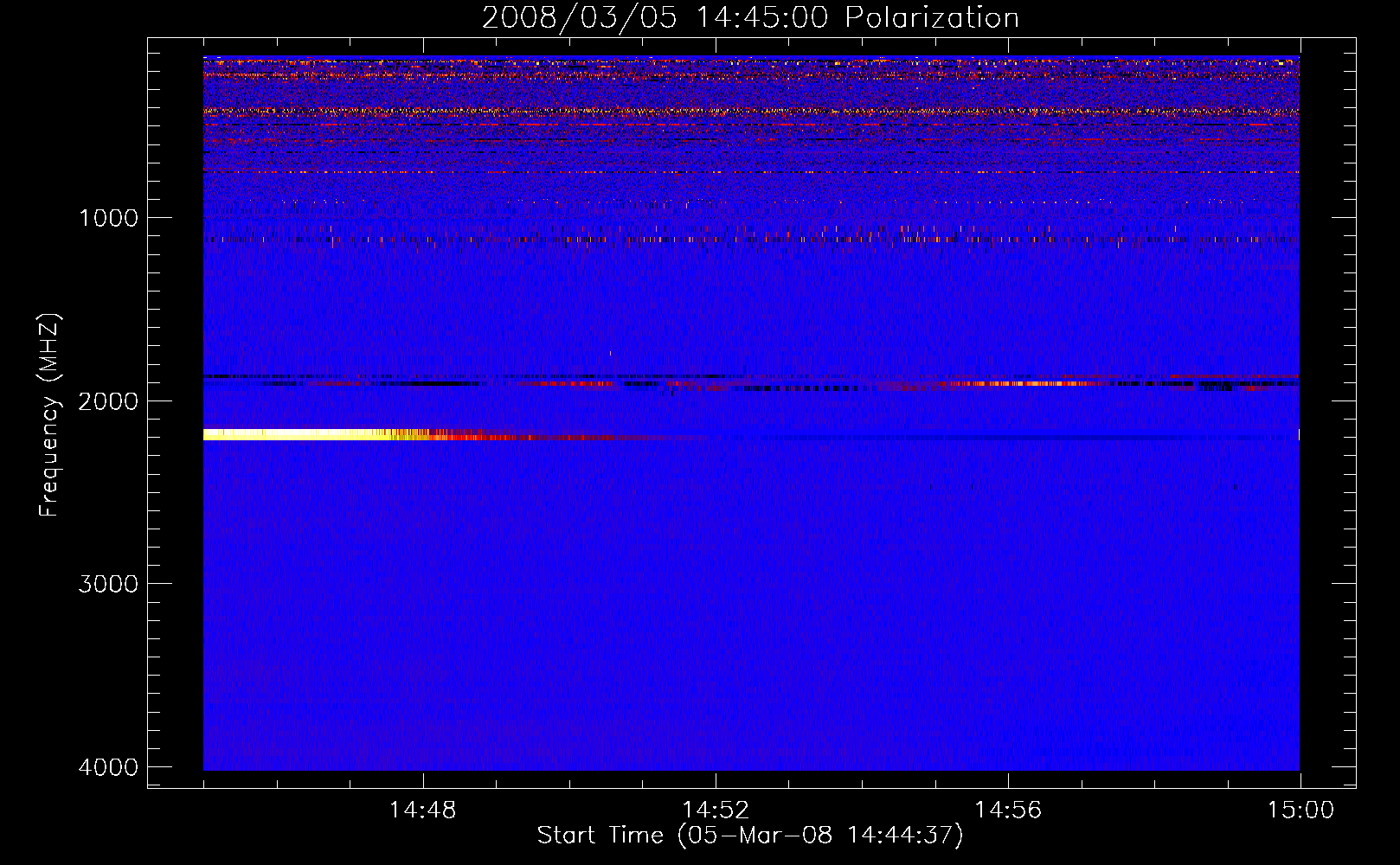Viewport: 1400px width, 865px height.
Task: Click the 'Frequency (MHZ)' y-axis label
Action: coord(49,415)
